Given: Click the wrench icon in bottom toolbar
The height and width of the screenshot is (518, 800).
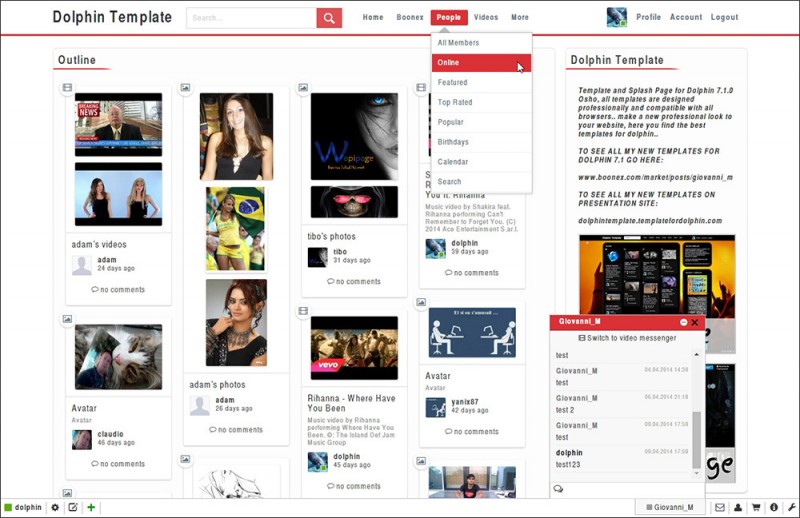Looking at the screenshot, I should pos(792,507).
